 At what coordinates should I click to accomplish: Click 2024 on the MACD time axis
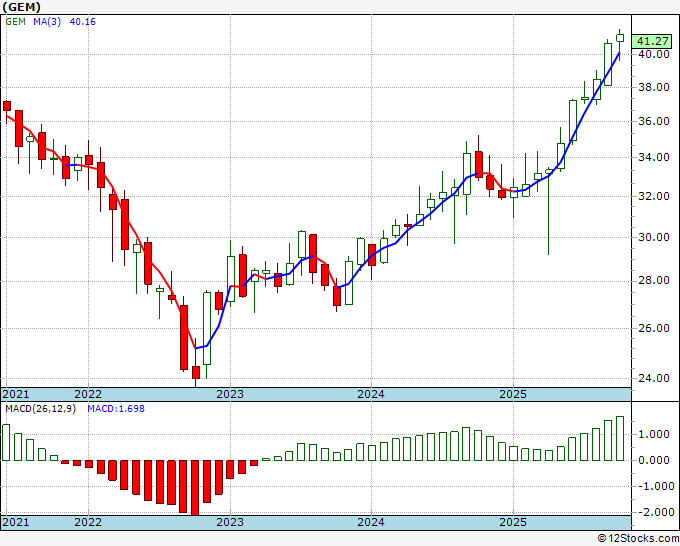(371, 522)
